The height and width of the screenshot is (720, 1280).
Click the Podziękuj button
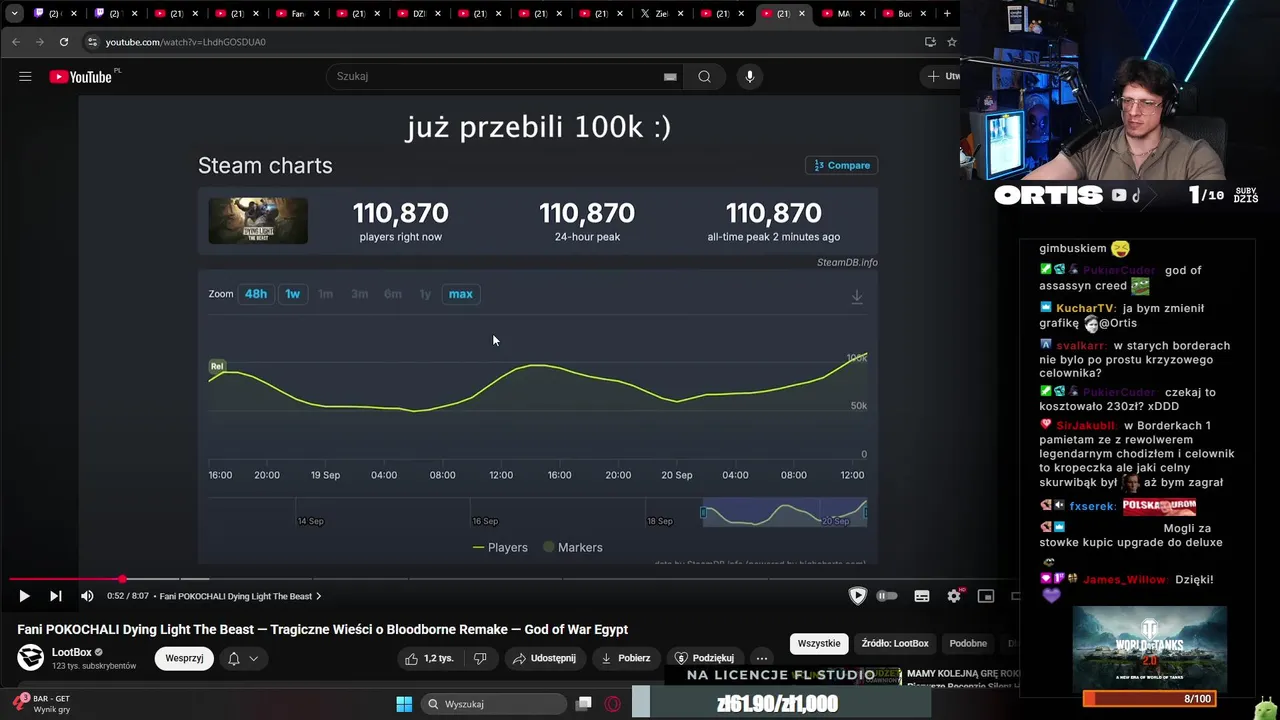(x=705, y=658)
